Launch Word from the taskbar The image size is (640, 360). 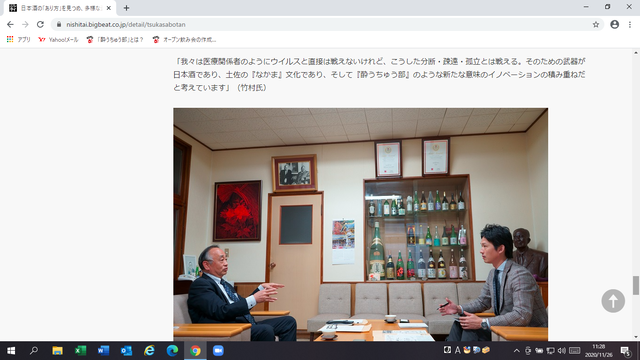point(103,351)
